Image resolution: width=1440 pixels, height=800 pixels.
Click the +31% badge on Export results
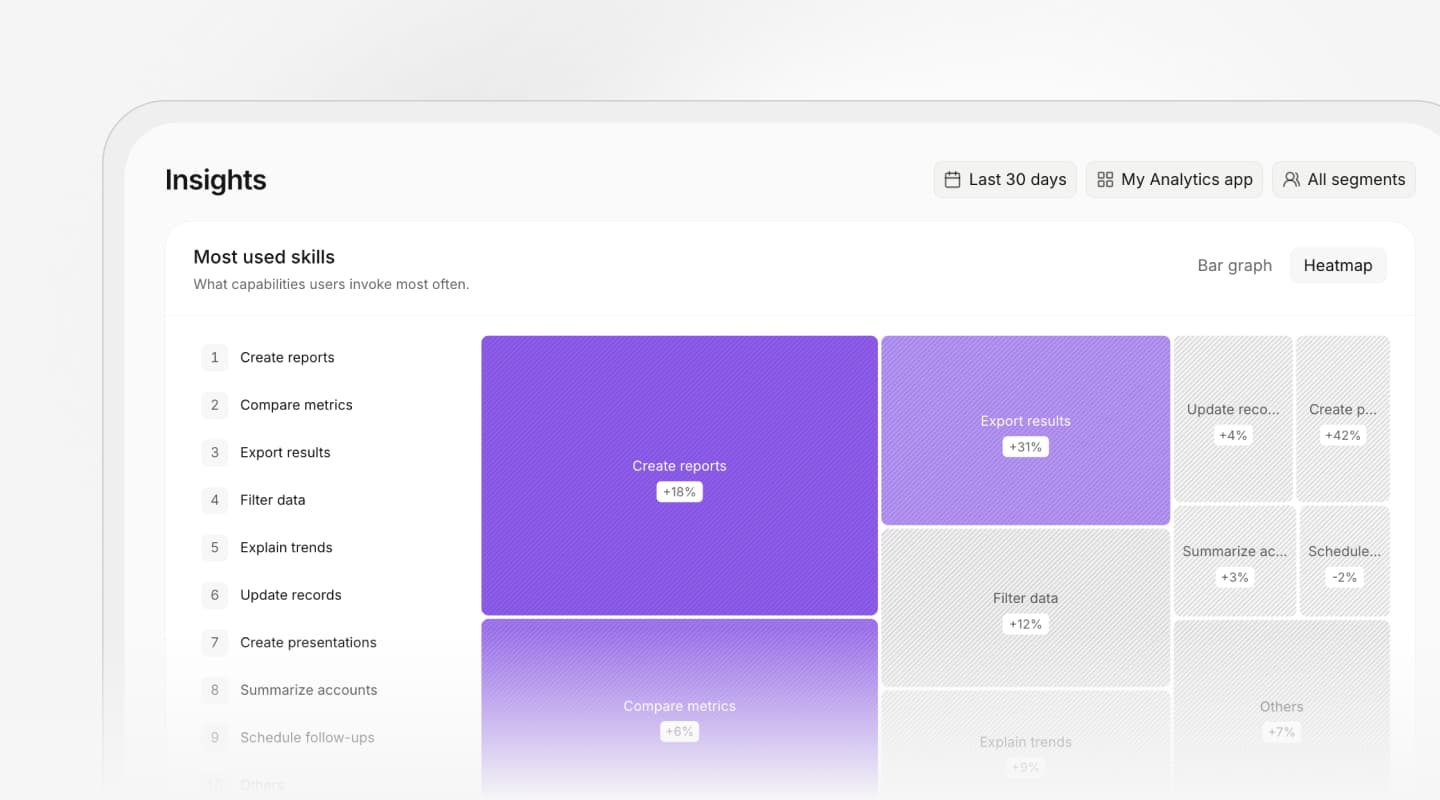1025,447
